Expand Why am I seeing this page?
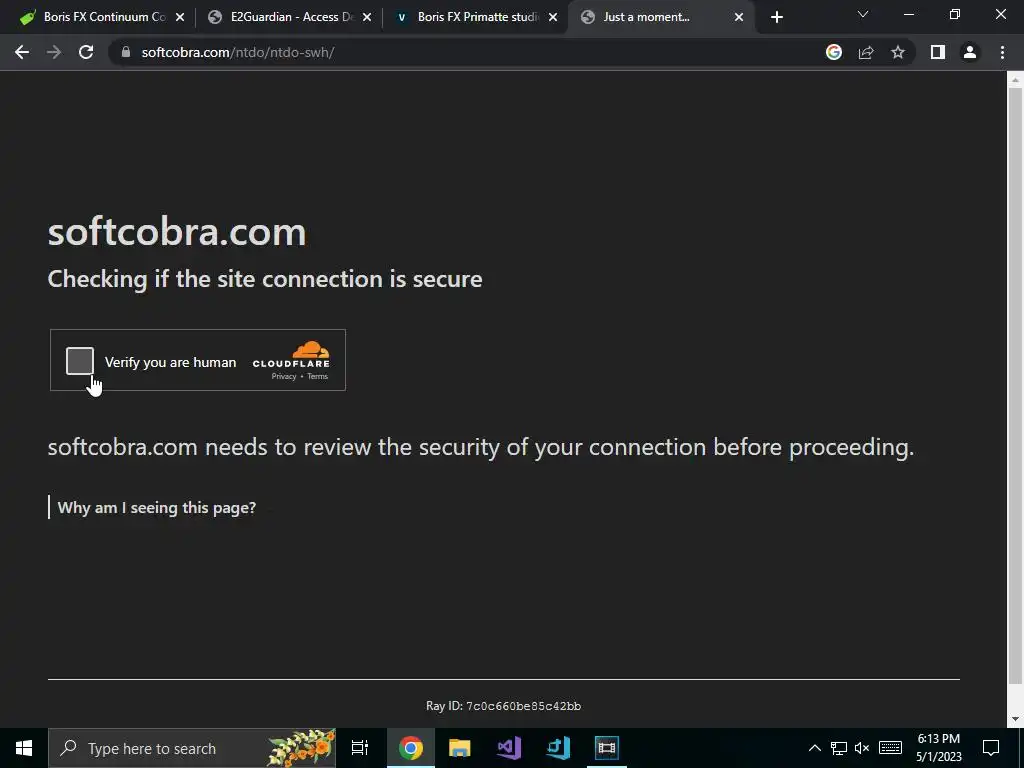Screen dimensions: 1024x768 point(157,507)
